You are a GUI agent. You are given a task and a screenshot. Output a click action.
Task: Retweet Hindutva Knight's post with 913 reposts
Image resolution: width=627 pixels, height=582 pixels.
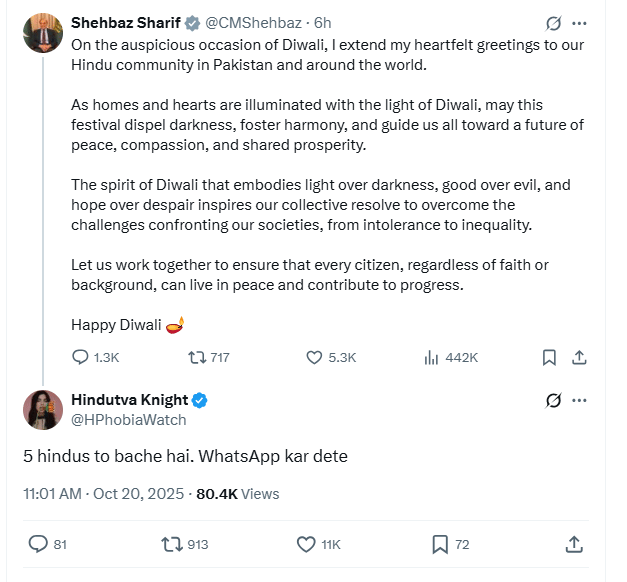coord(172,544)
